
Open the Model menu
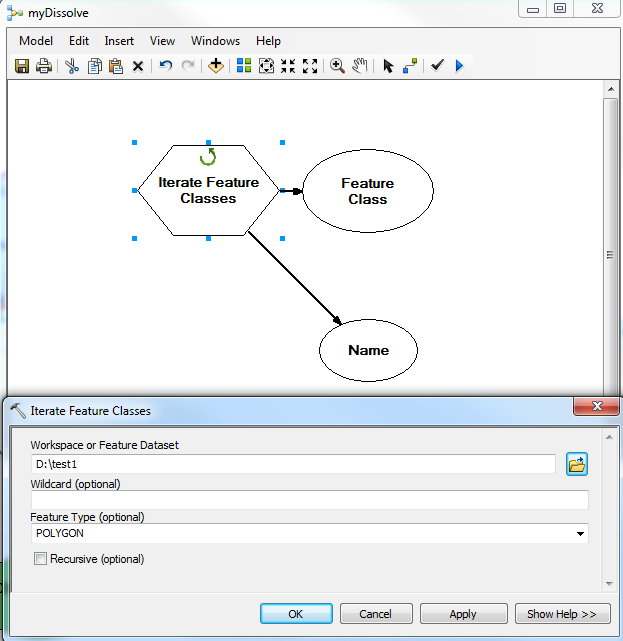(36, 41)
